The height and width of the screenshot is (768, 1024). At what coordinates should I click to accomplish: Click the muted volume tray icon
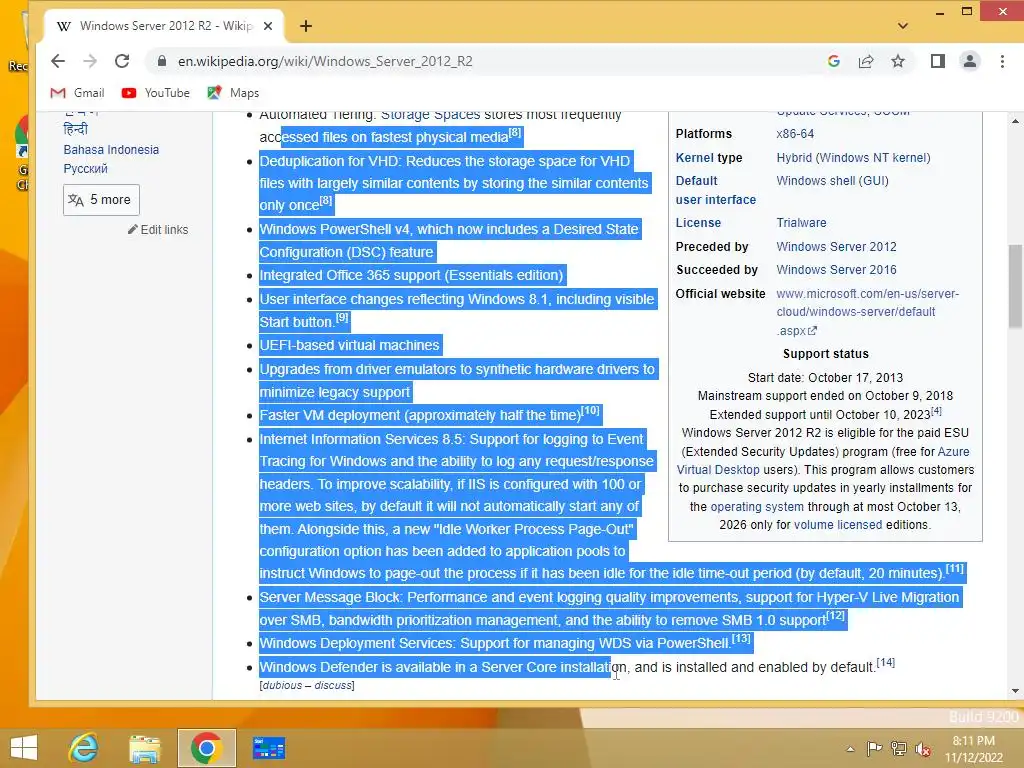(923, 749)
